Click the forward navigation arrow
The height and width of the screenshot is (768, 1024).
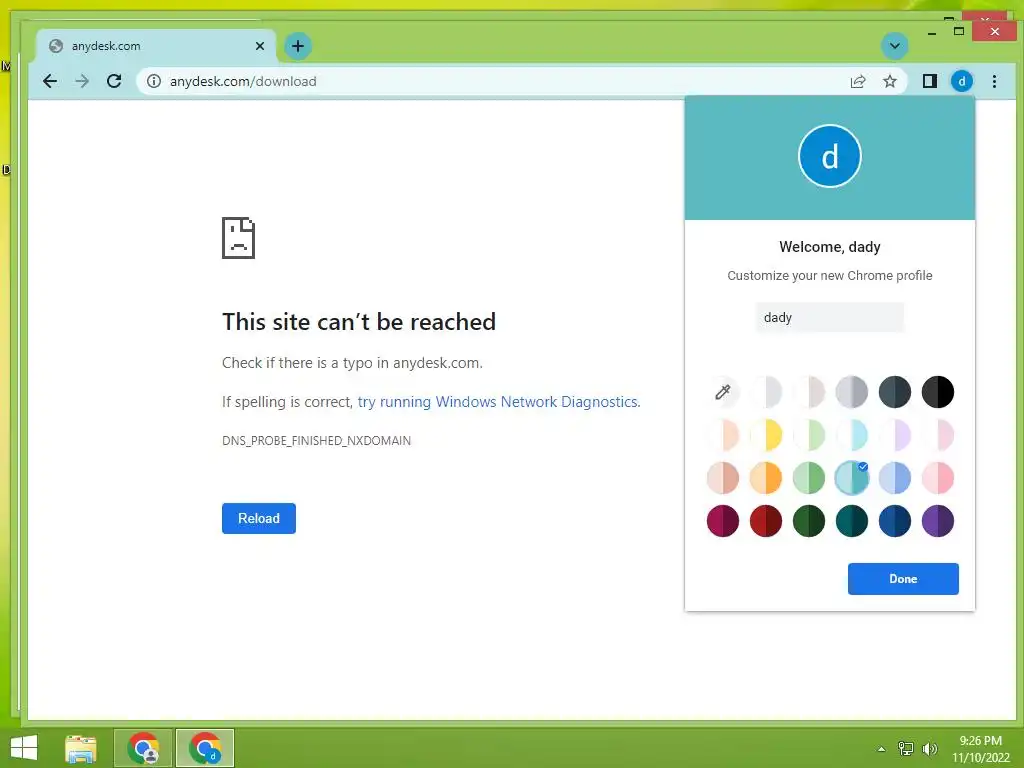click(82, 81)
